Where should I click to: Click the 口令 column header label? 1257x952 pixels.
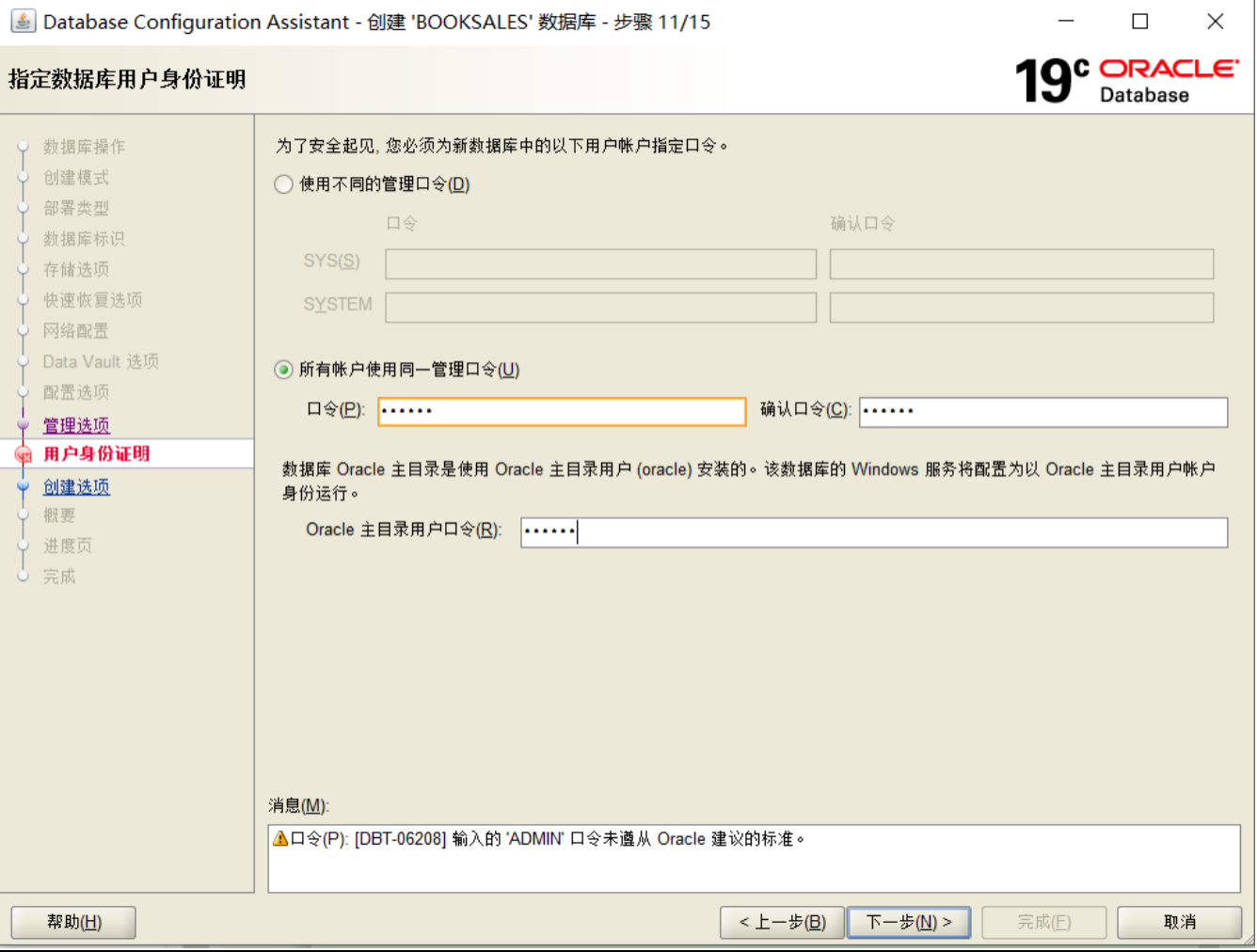pyautogui.click(x=402, y=224)
